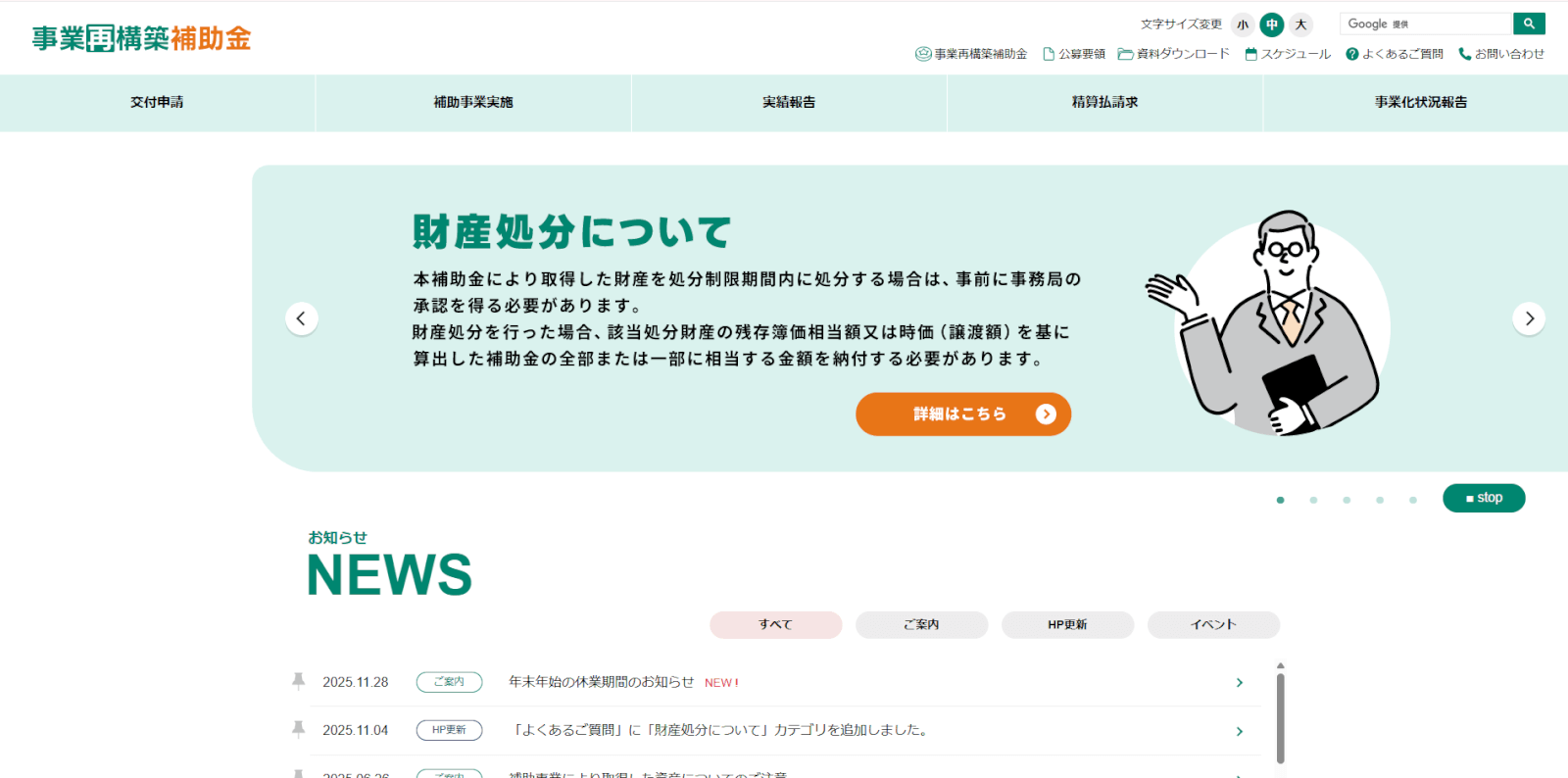This screenshot has height=778, width=1568.
Task: Click chevron on 2025.11.28 news row
Action: [1240, 683]
